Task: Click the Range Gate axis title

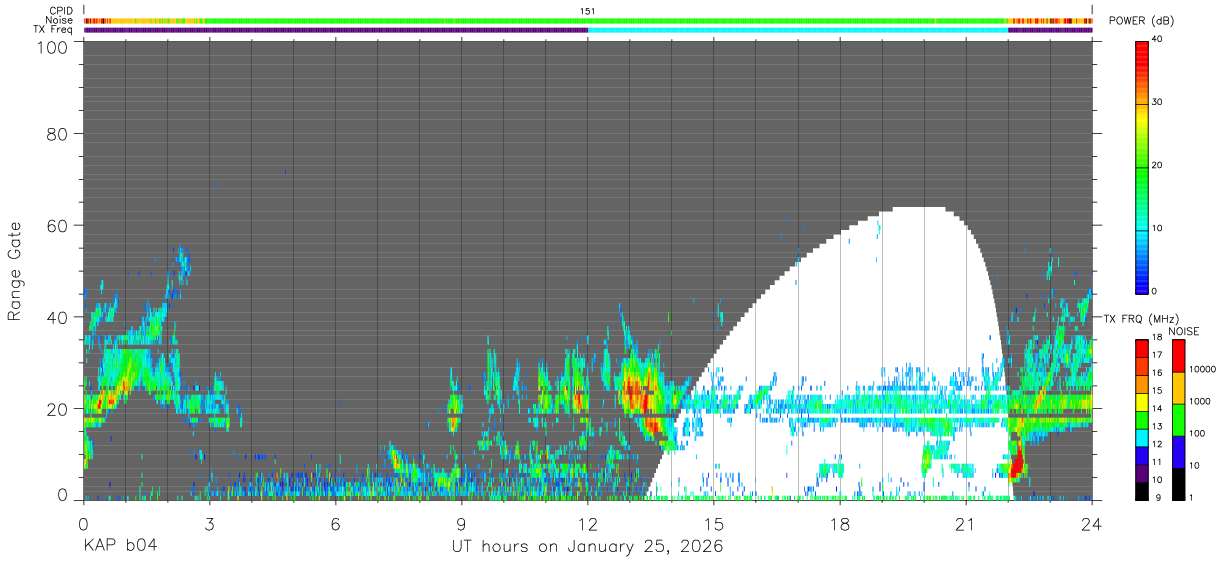Action: point(15,272)
